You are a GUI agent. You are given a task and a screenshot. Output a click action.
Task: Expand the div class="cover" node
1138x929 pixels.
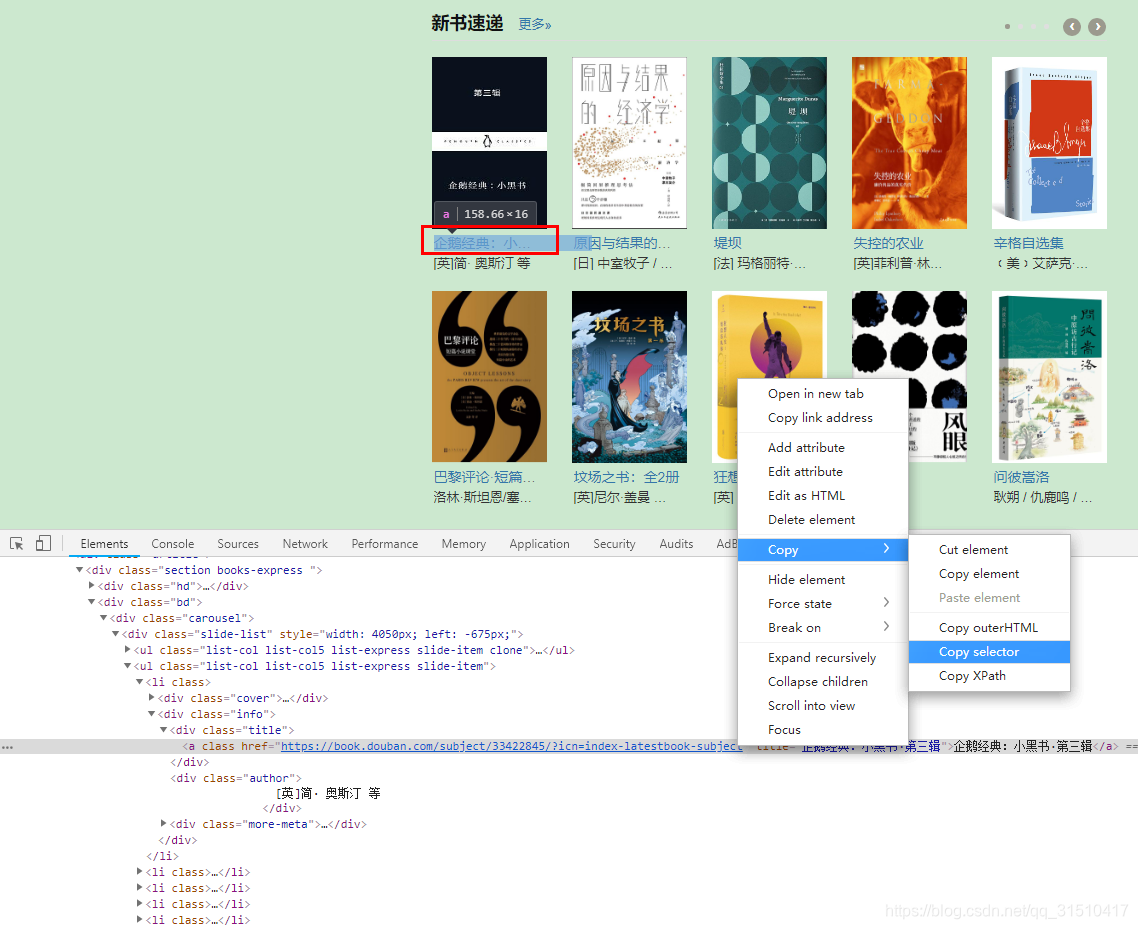(151, 697)
